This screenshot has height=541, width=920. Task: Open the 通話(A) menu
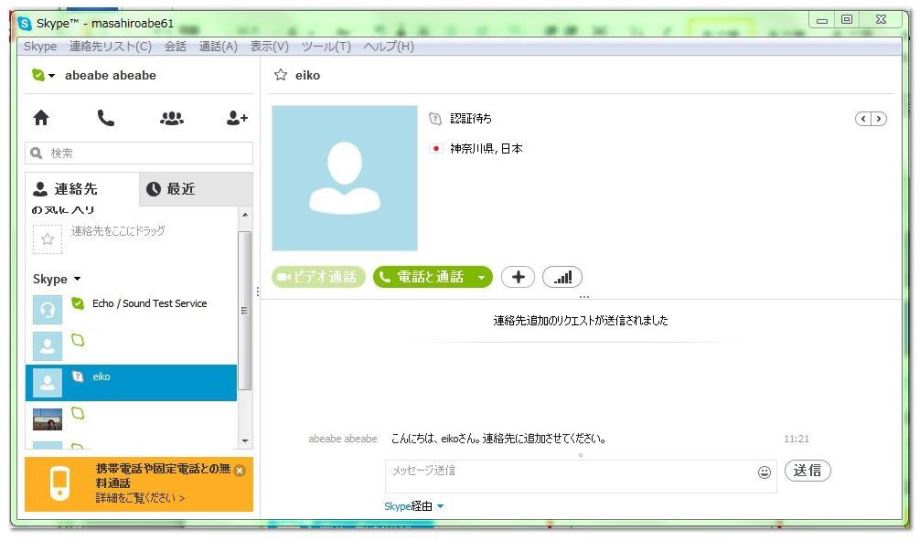point(218,46)
